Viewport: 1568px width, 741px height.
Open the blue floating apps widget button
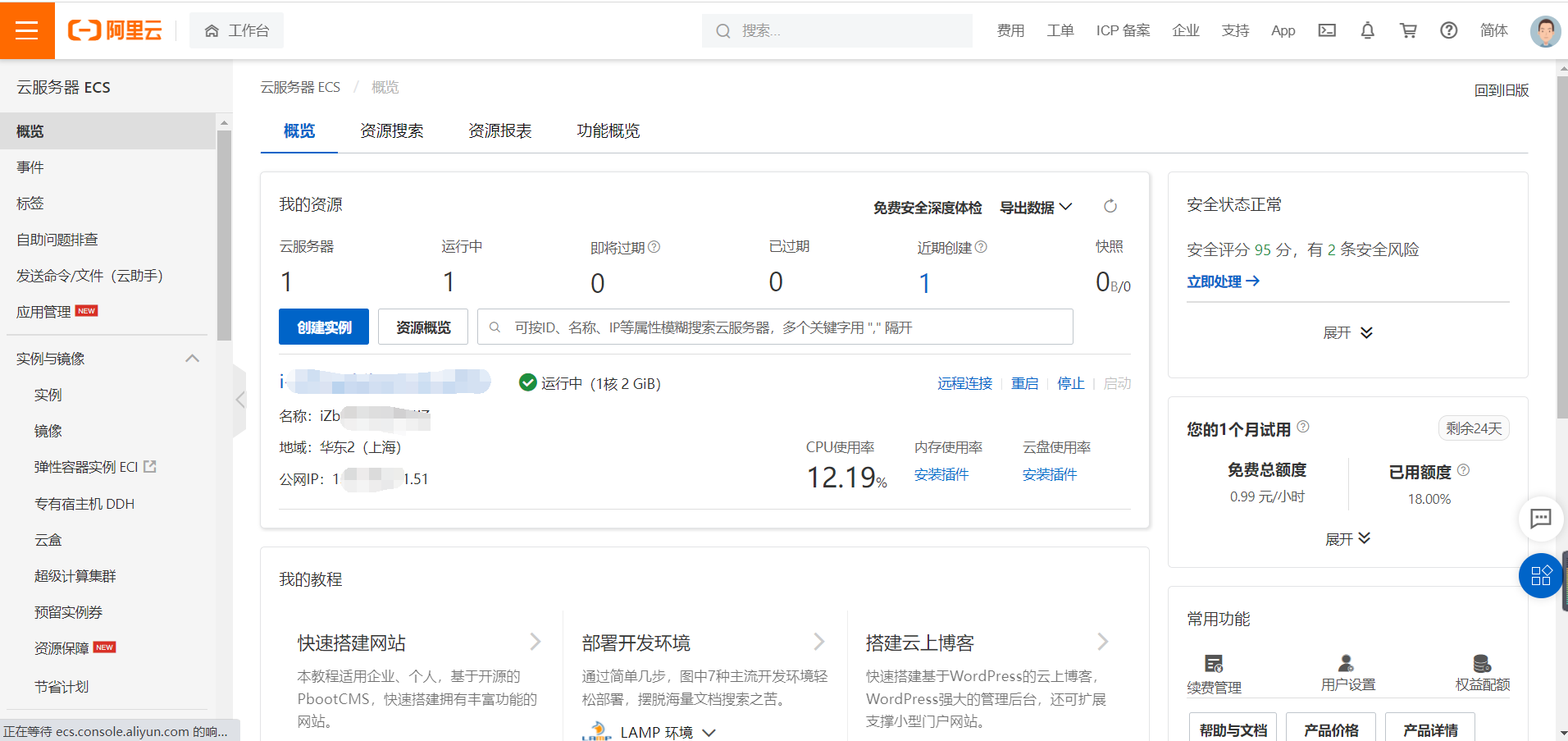coord(1541,575)
